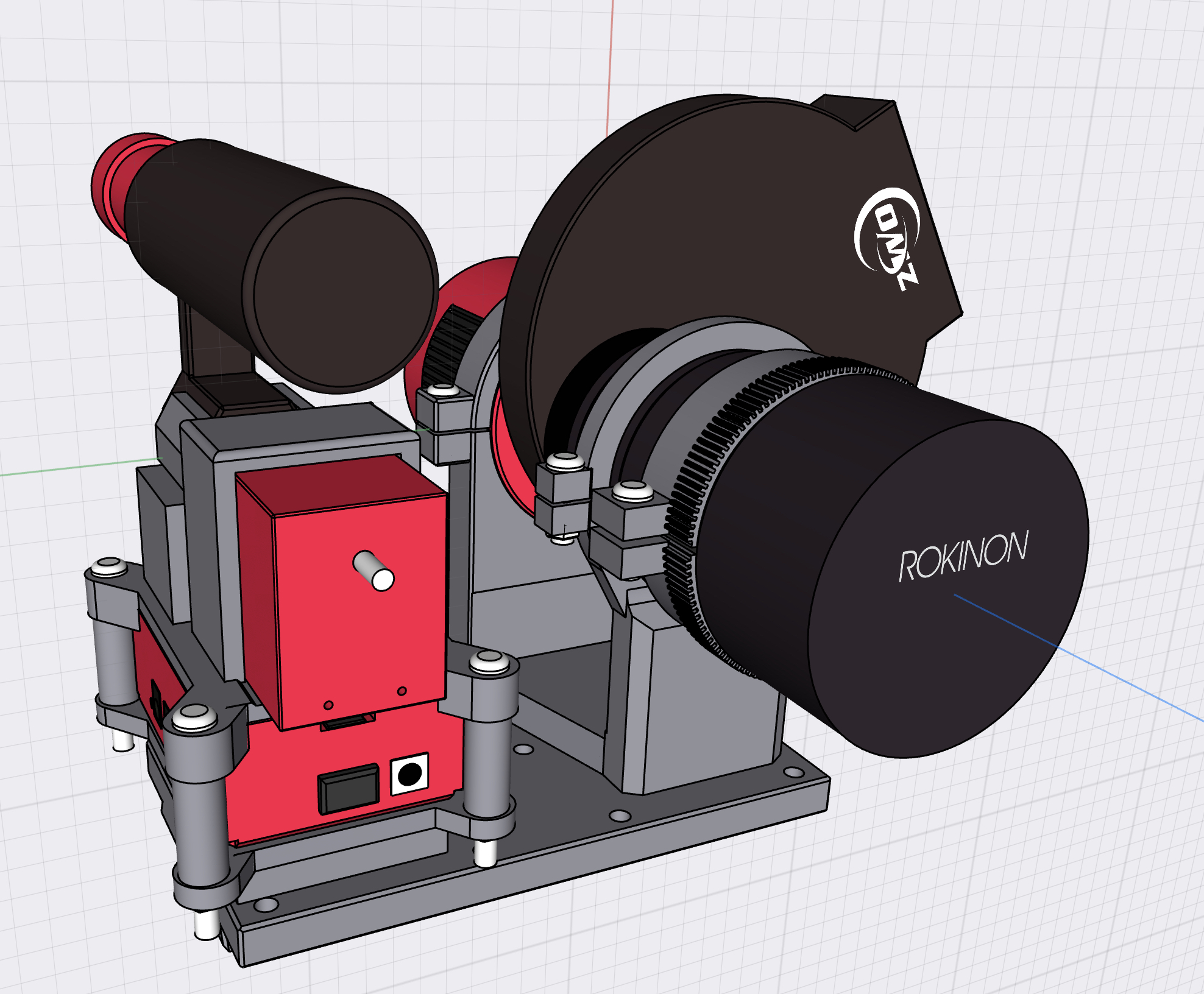Click the mounting hole at the base plate's right corner
The height and width of the screenshot is (994, 1204).
pyautogui.click(x=794, y=772)
